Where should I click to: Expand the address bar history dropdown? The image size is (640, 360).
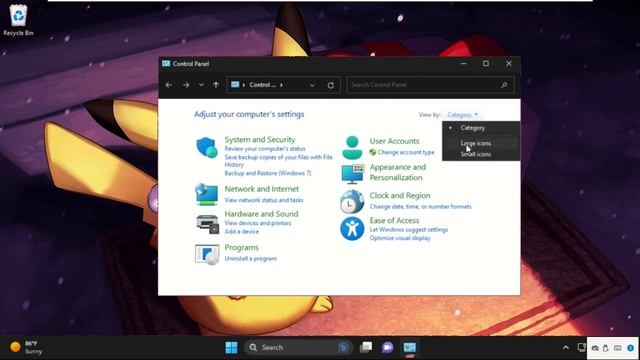pos(312,85)
